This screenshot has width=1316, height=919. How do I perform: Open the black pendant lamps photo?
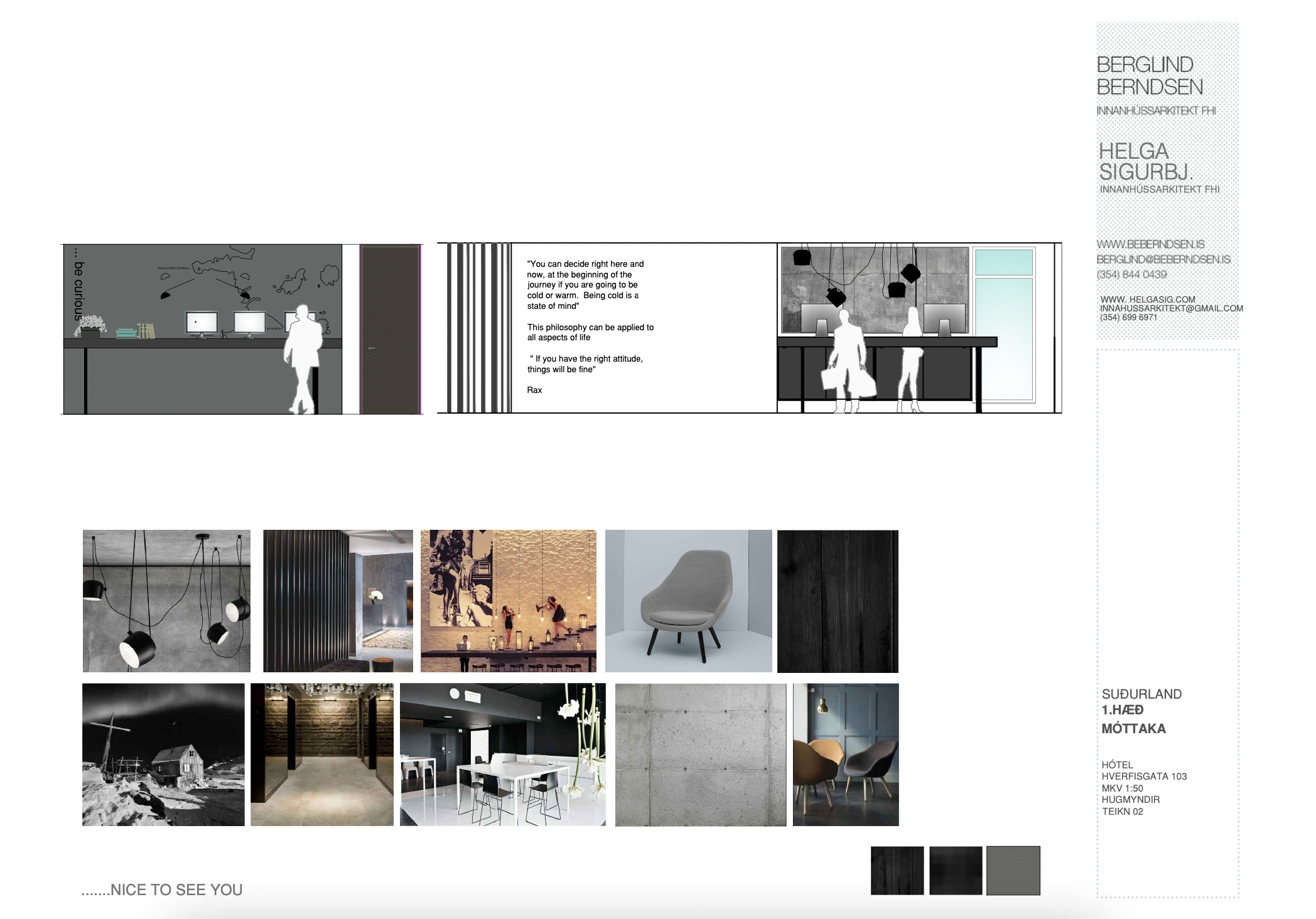[166, 601]
